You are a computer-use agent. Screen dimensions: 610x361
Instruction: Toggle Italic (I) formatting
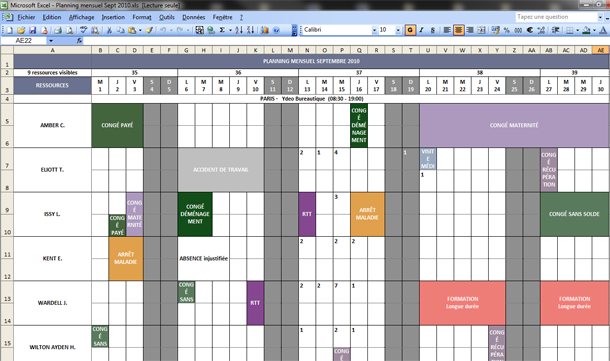pos(421,30)
